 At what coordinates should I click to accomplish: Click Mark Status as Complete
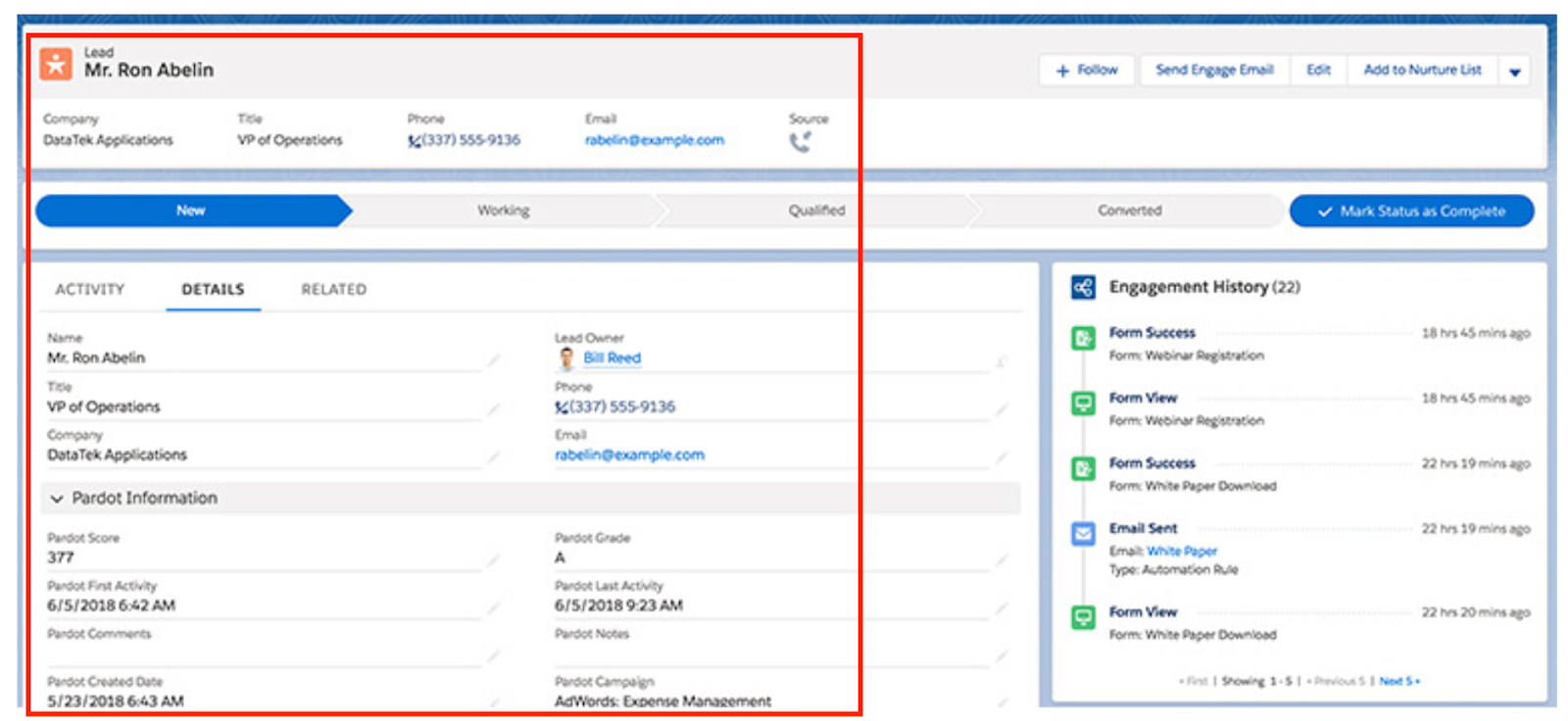(x=1412, y=212)
